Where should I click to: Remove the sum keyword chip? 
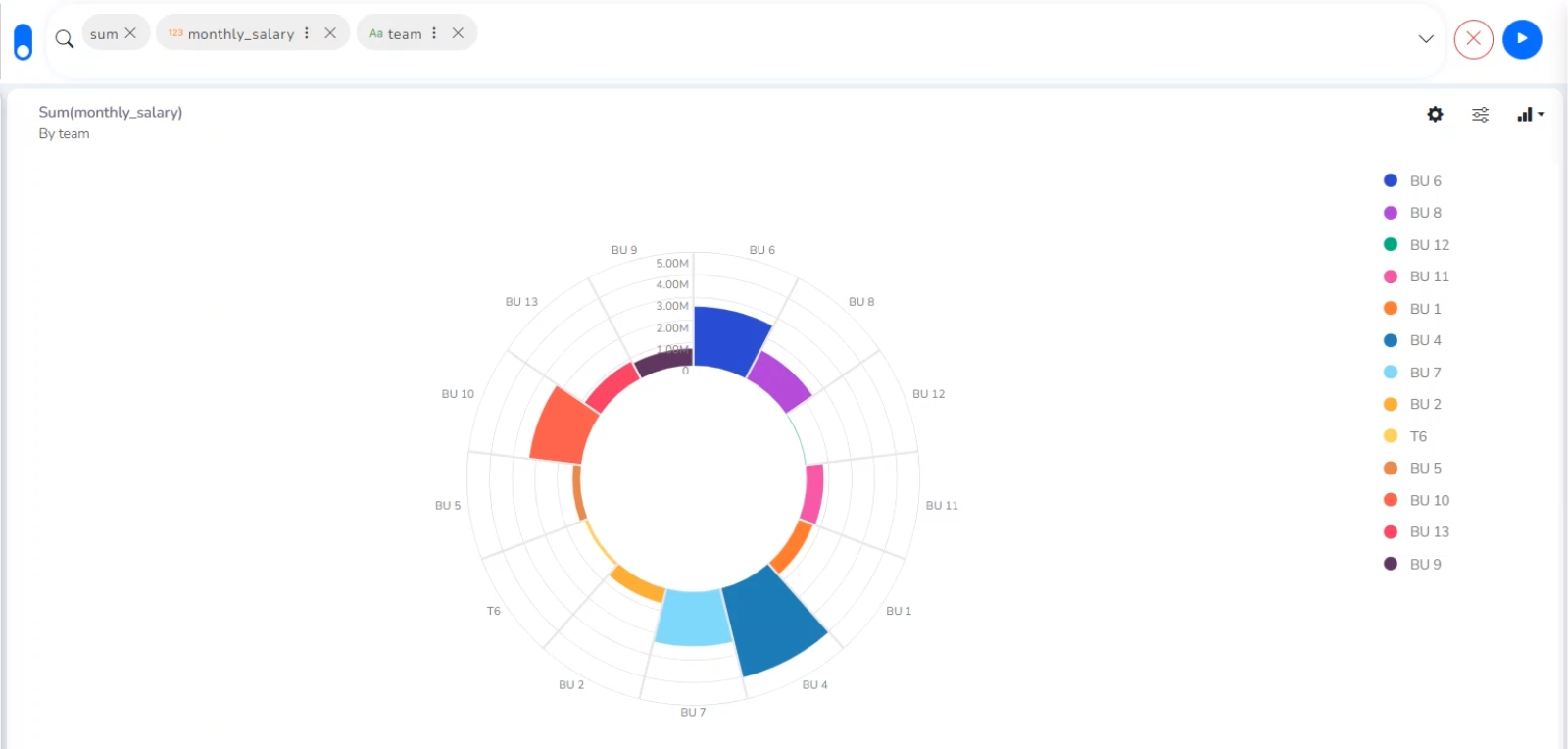pyautogui.click(x=130, y=33)
